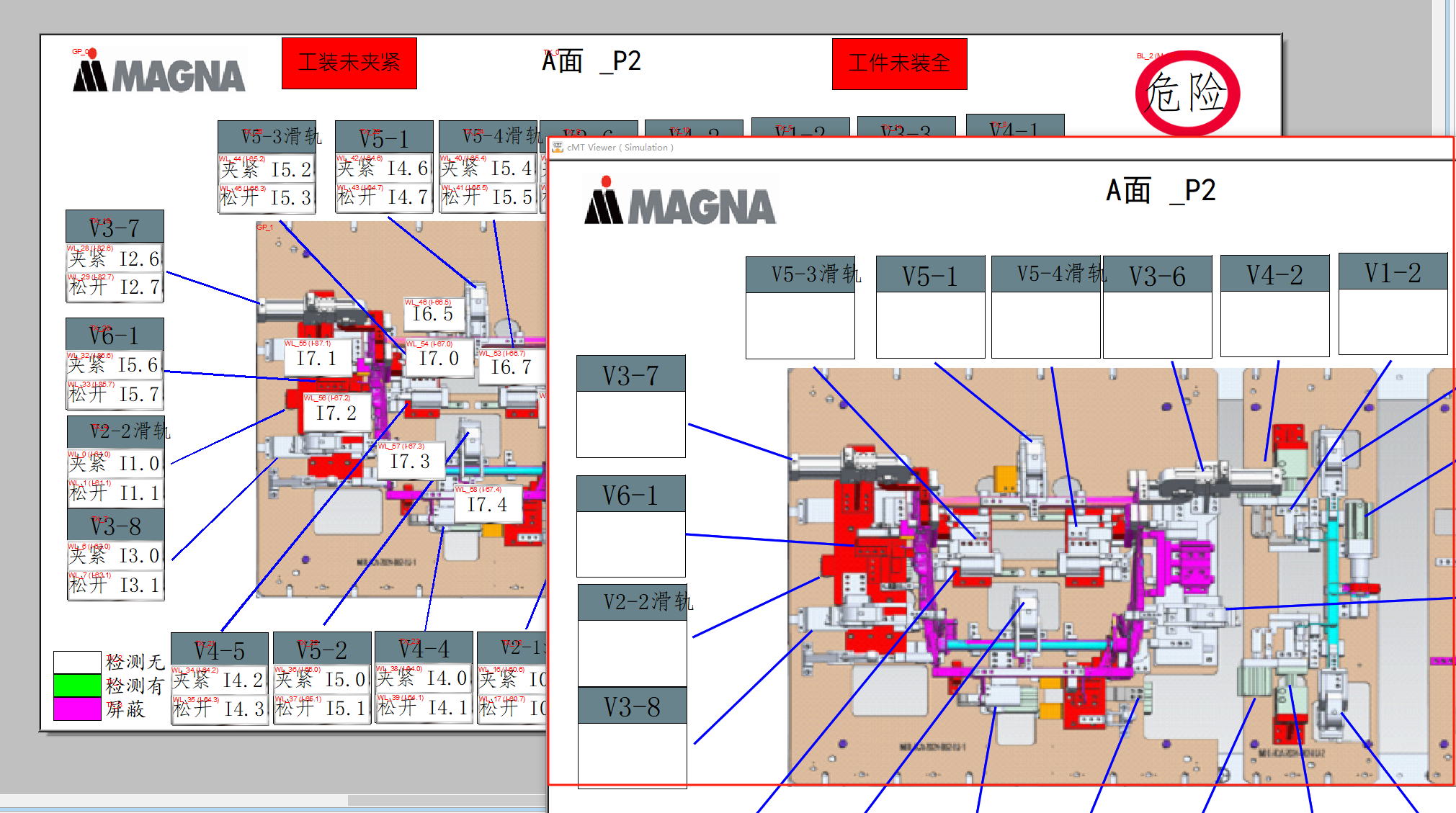Click the empty status box under V3-7 in viewer
The image size is (1456, 813).
coord(631,425)
